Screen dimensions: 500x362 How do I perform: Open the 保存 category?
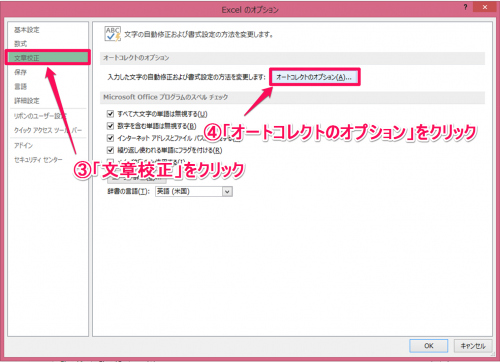click(x=21, y=72)
